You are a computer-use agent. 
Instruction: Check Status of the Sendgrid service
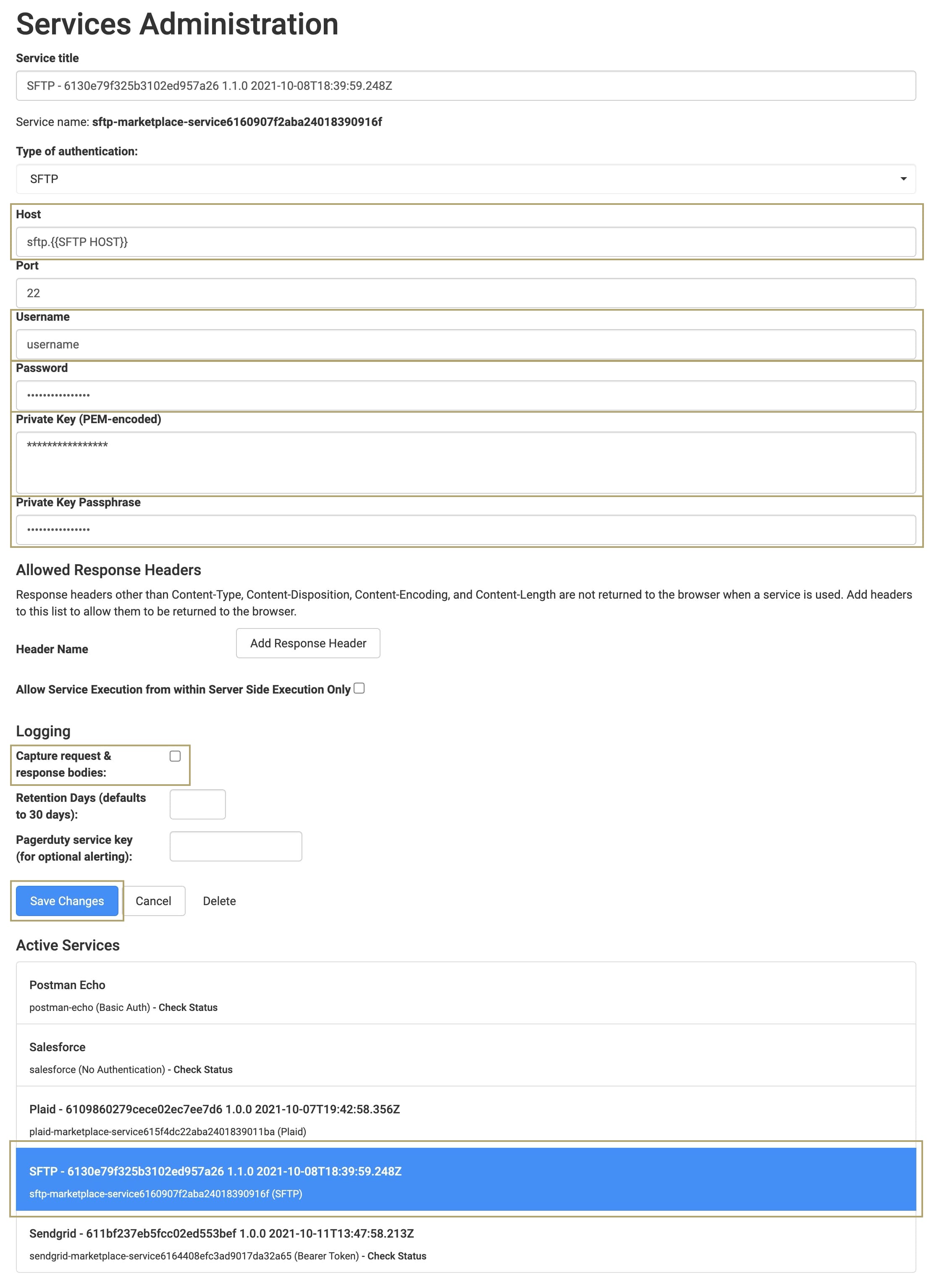tap(396, 1256)
